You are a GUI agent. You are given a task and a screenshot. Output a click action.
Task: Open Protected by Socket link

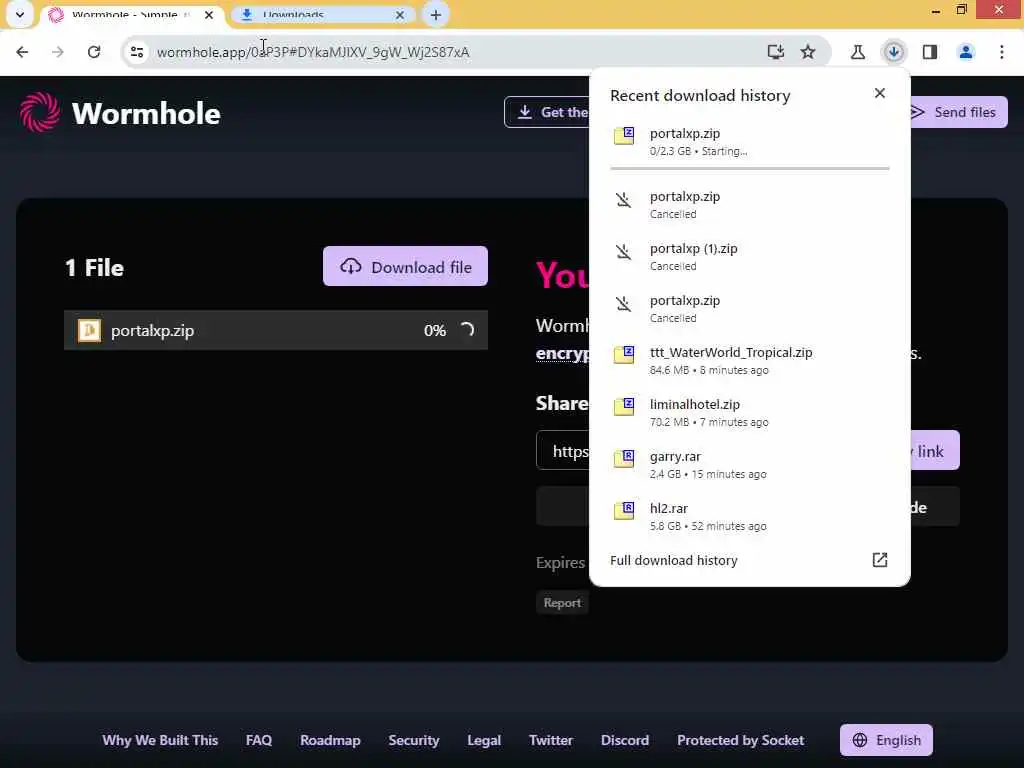[x=741, y=740]
